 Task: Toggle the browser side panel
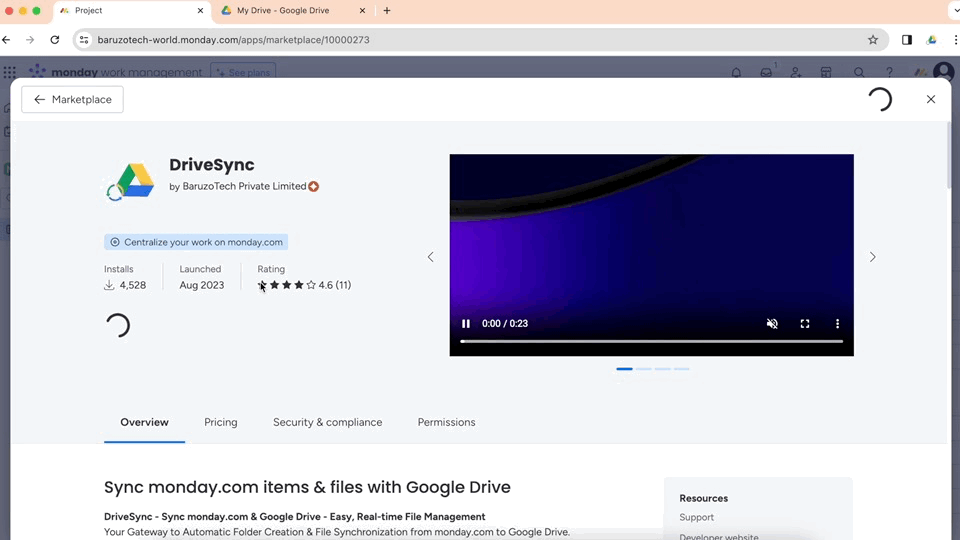(x=907, y=40)
